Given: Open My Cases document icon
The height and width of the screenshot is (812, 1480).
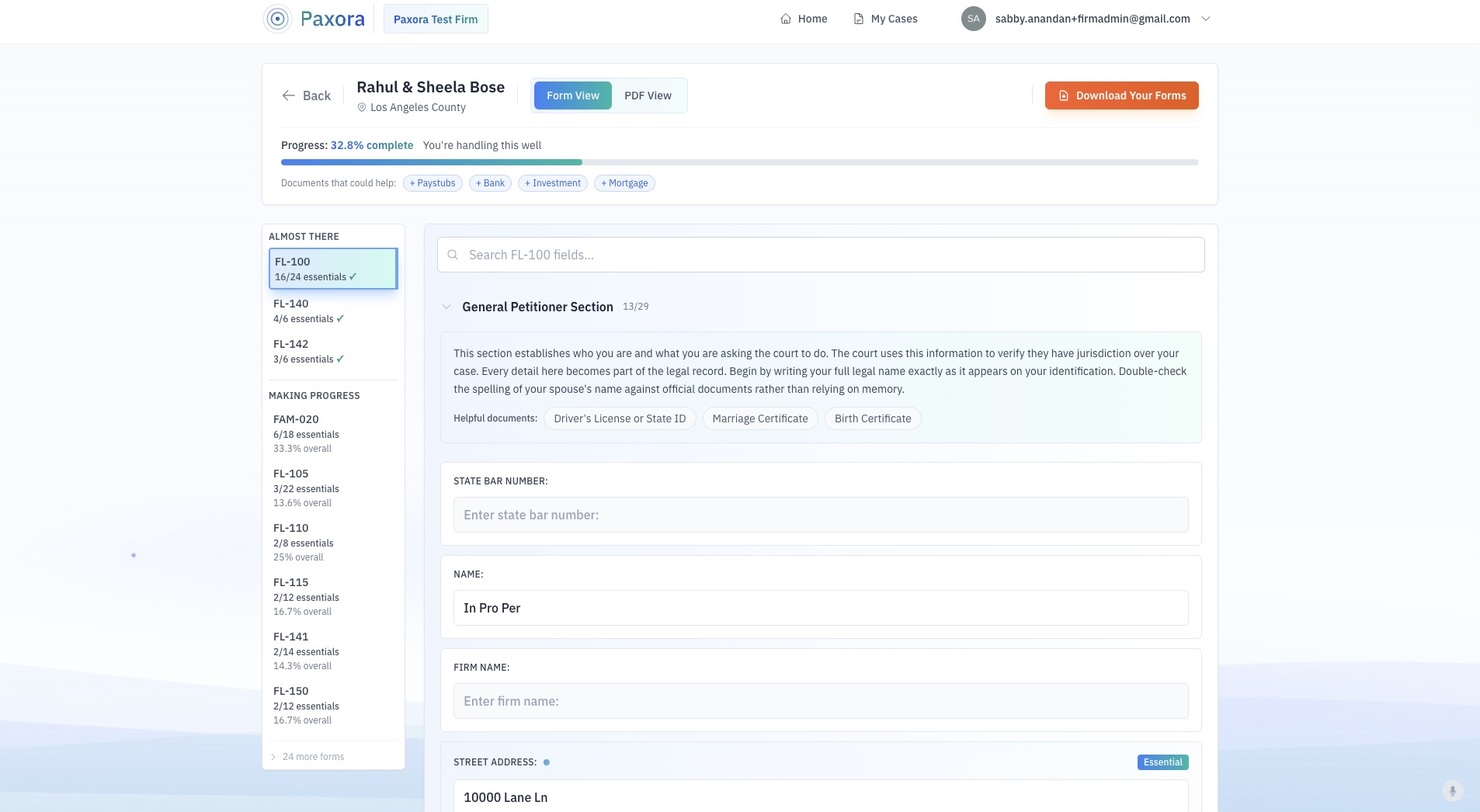Looking at the screenshot, I should [x=858, y=19].
